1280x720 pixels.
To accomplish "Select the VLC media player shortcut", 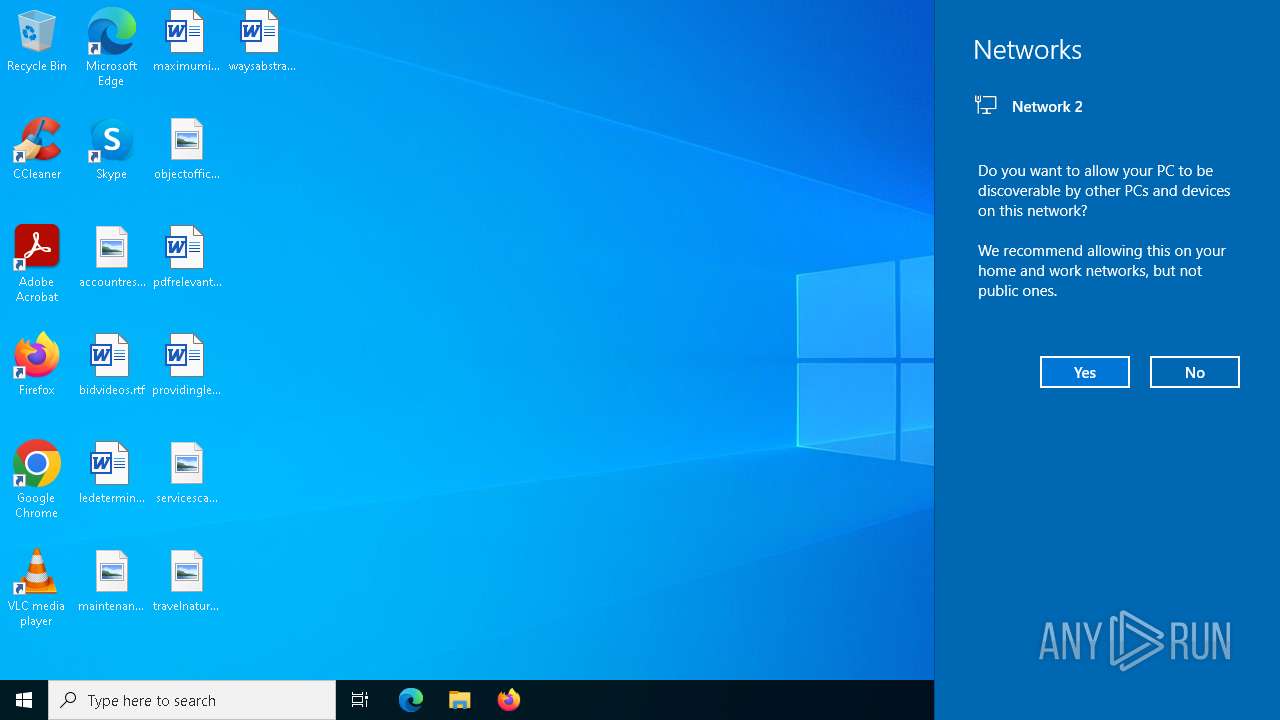I will (x=37, y=588).
